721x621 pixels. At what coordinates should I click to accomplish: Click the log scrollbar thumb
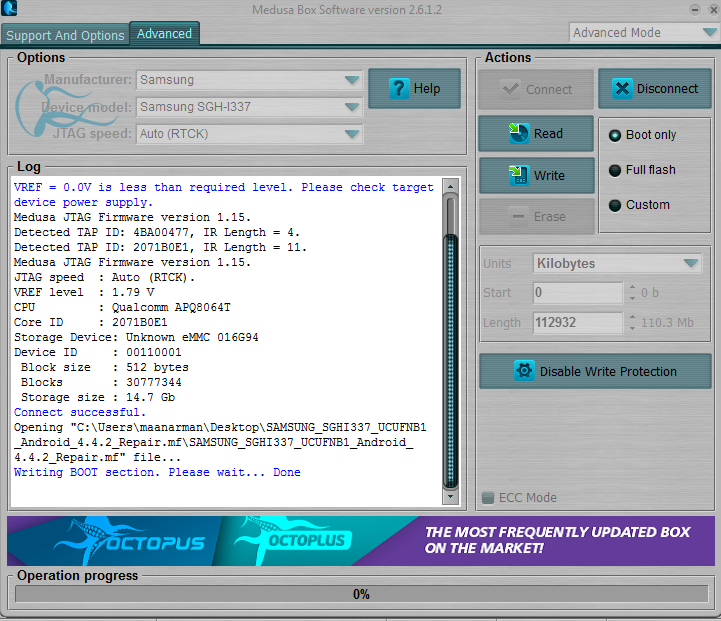tap(450, 361)
